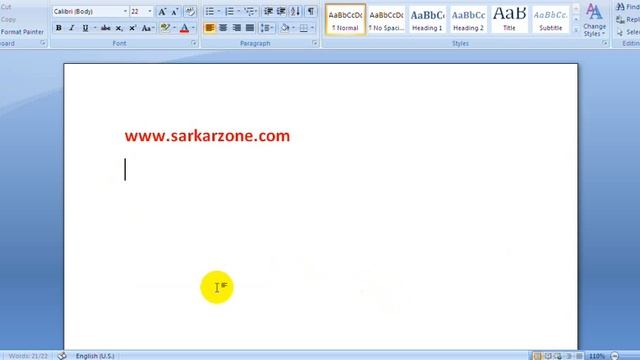Screen dimensions: 640x360
Task: Toggle Superscript formatting
Action: click(x=132, y=28)
